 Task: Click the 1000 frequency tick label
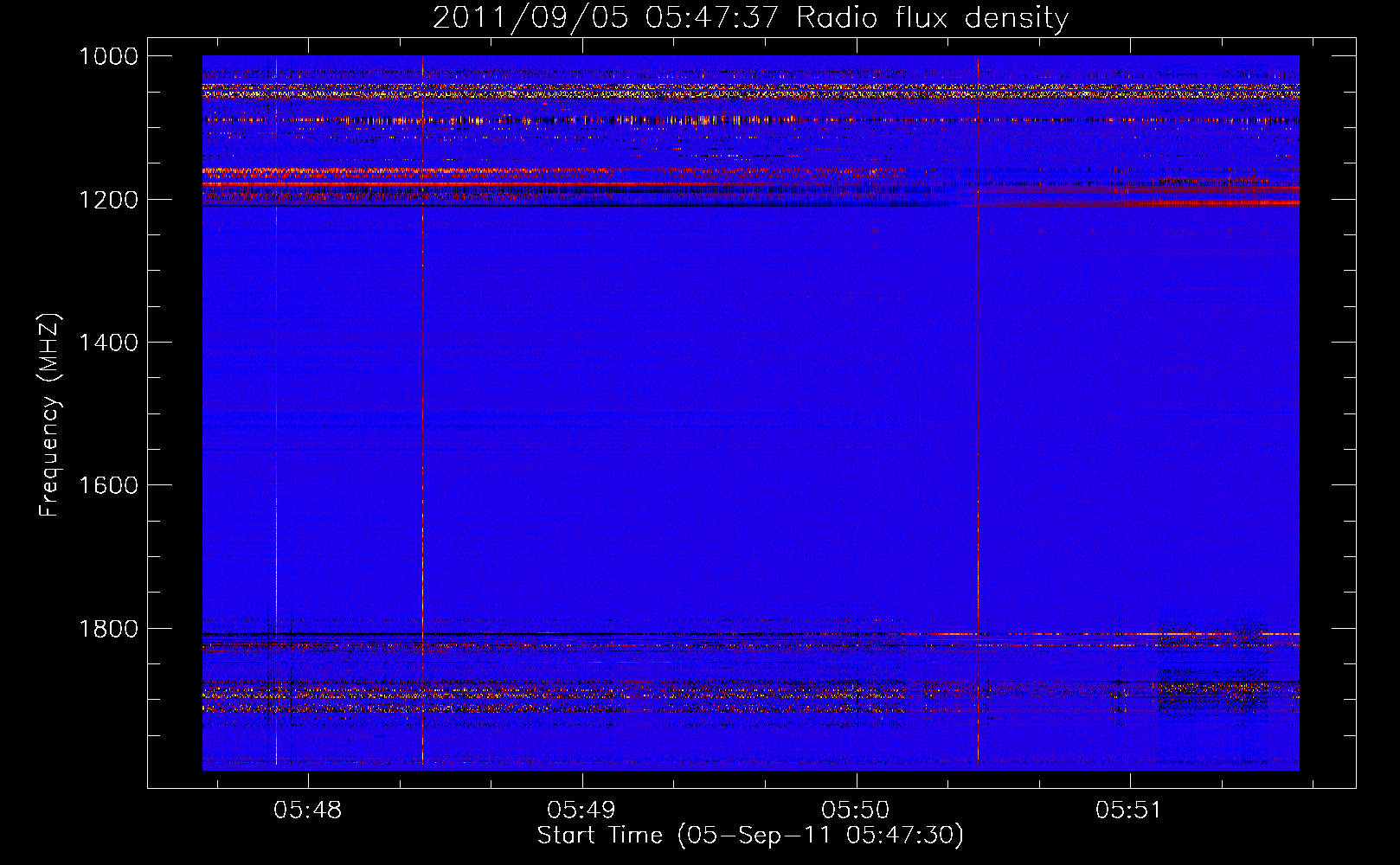(x=108, y=56)
